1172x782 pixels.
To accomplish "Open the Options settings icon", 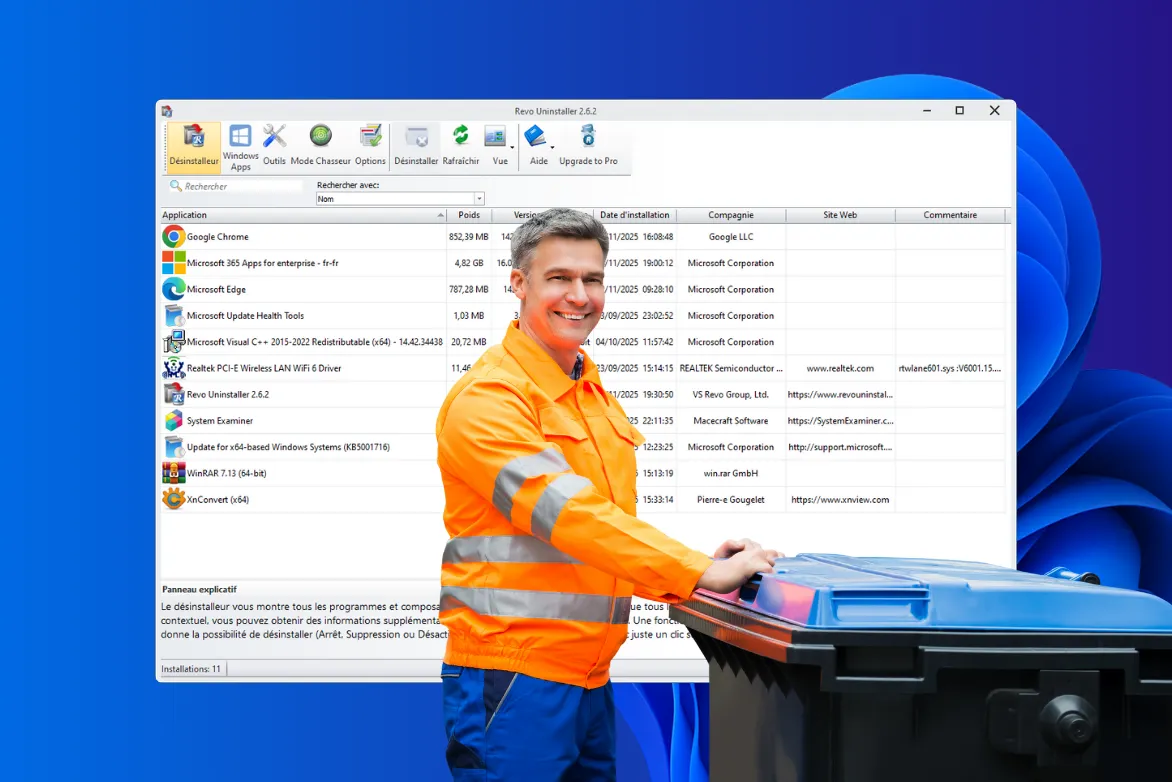I will (370, 146).
